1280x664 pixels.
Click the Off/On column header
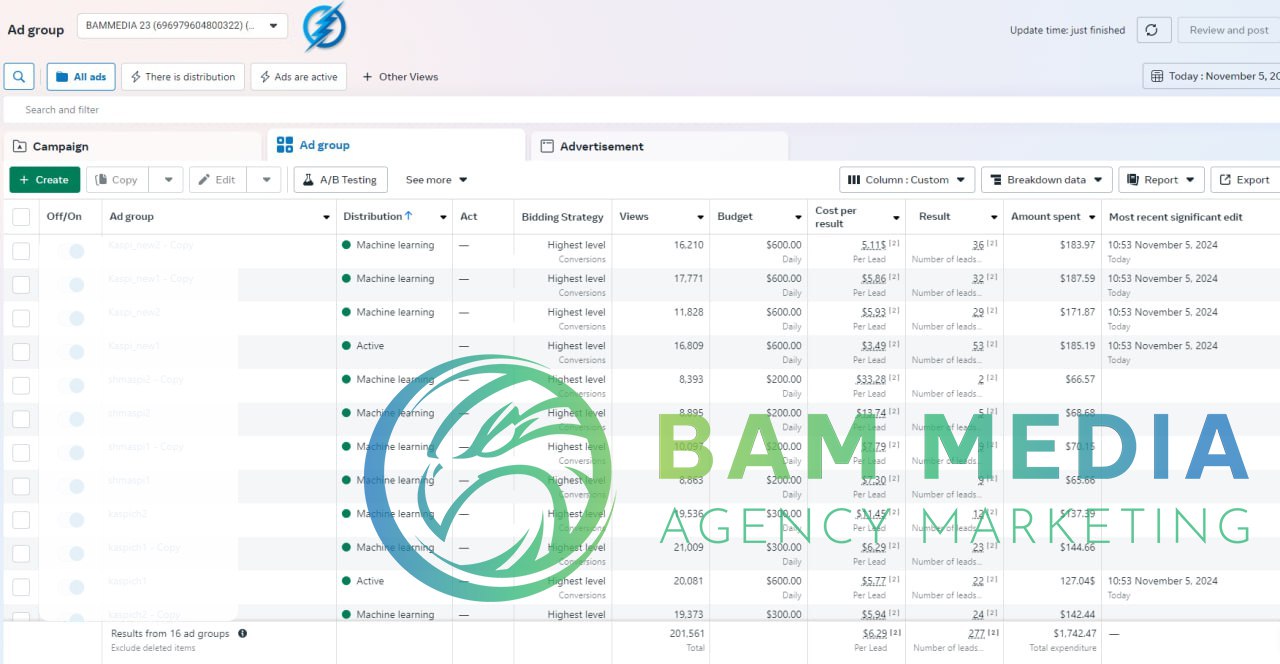click(x=64, y=216)
